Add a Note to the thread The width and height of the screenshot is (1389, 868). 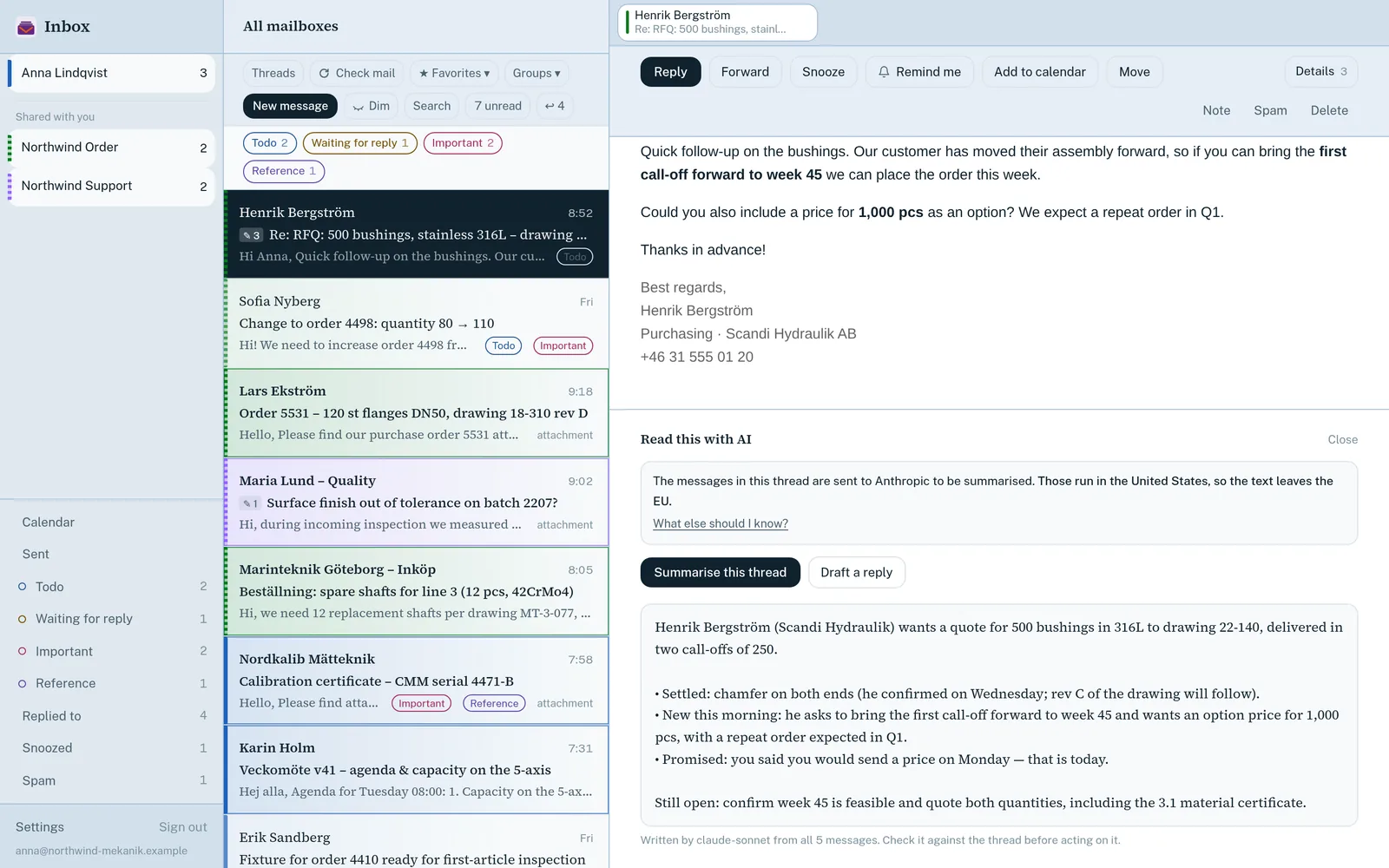1216,111
